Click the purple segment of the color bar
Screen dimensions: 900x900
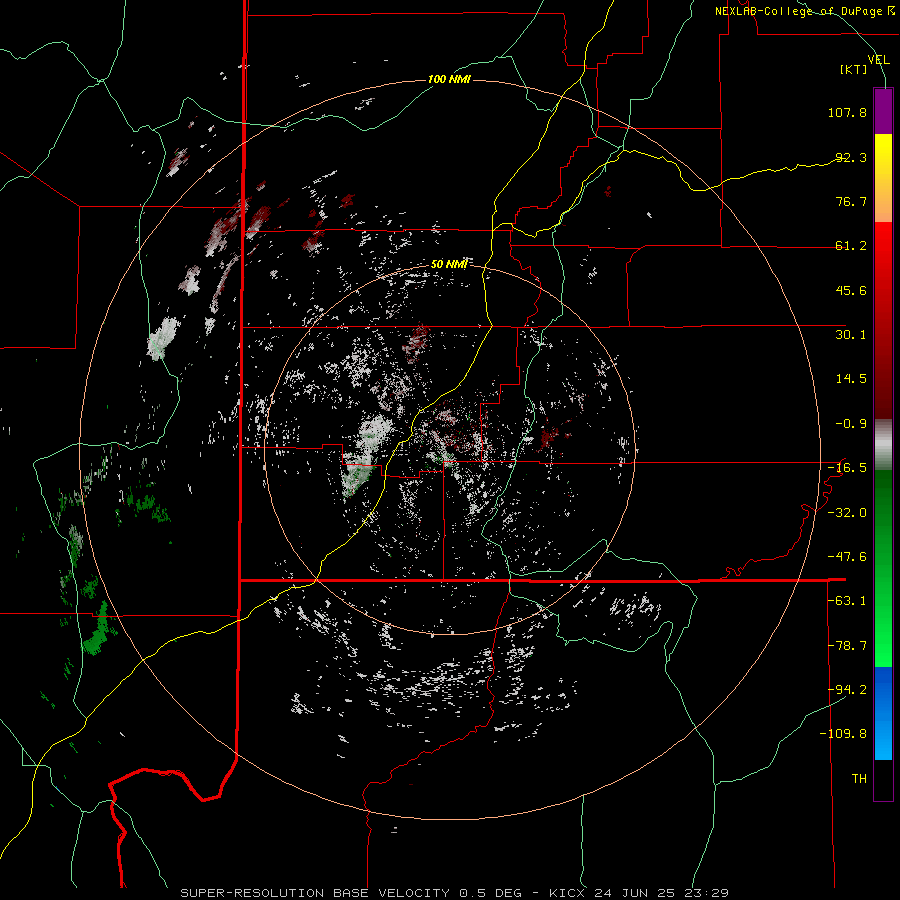click(883, 111)
